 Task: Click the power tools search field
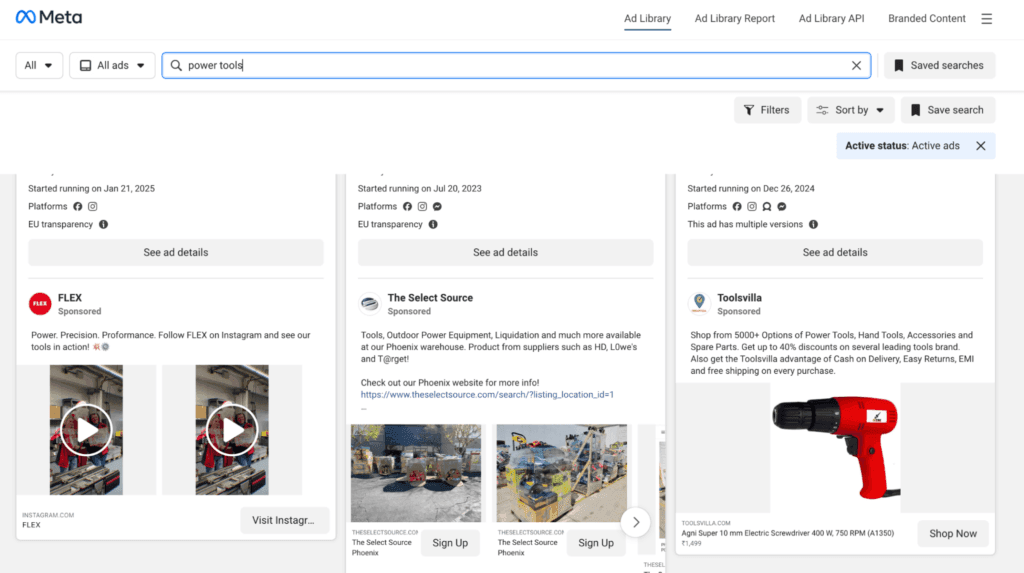click(516, 65)
